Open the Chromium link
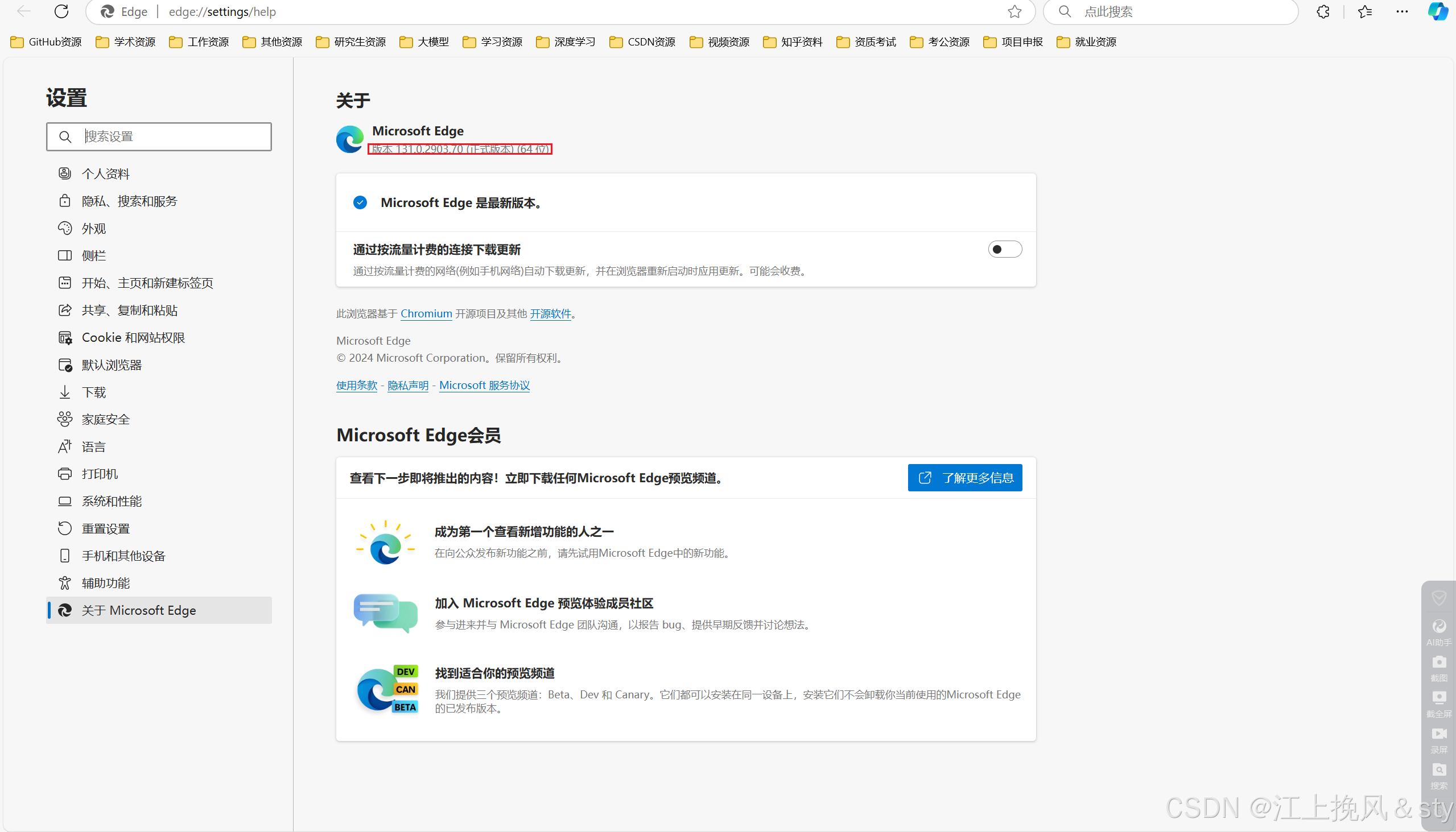Image resolution: width=1456 pixels, height=832 pixels. click(426, 313)
